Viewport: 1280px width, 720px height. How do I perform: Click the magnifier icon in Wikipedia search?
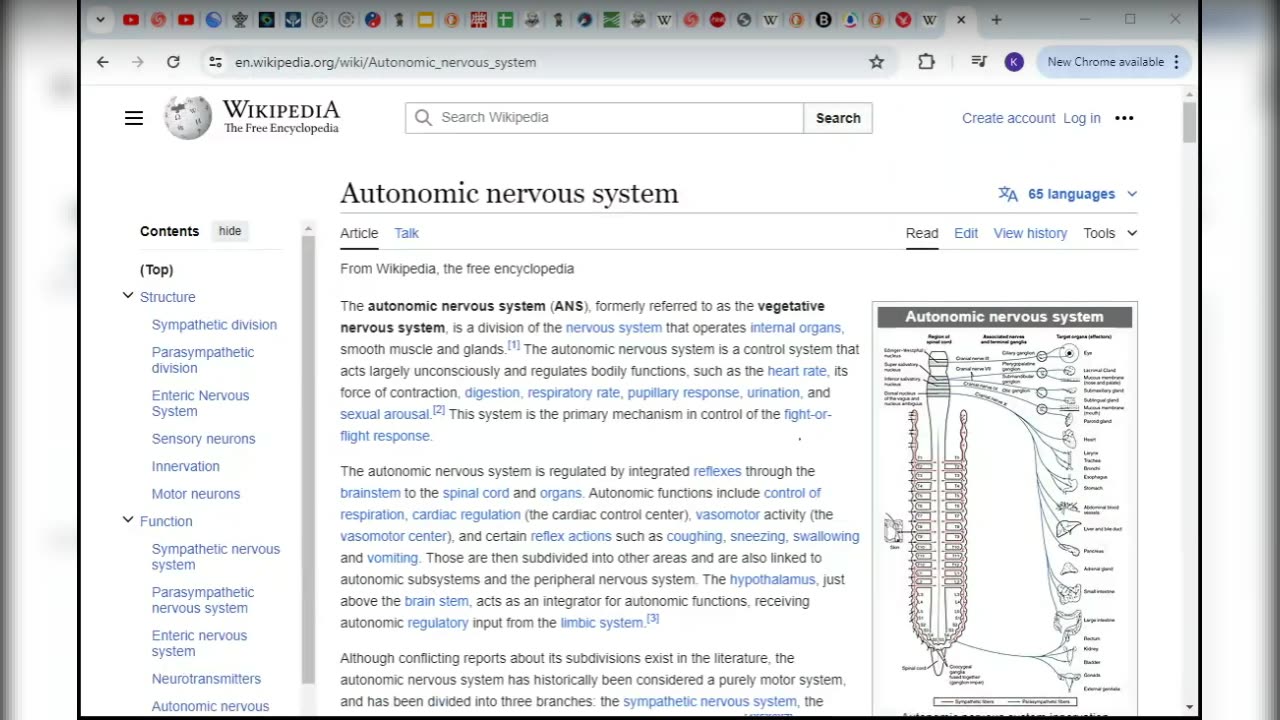pyautogui.click(x=423, y=118)
